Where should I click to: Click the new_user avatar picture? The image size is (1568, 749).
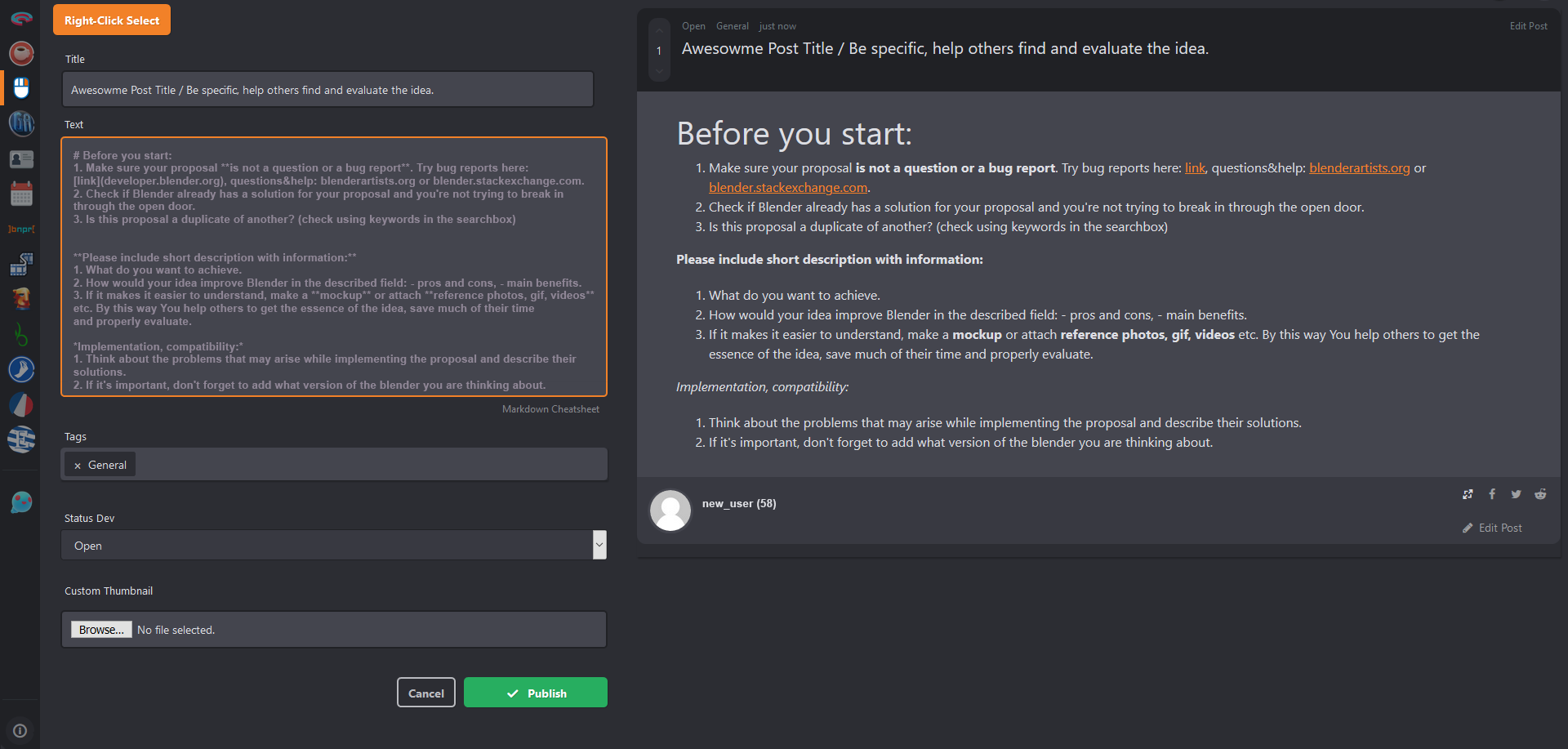pyautogui.click(x=670, y=510)
